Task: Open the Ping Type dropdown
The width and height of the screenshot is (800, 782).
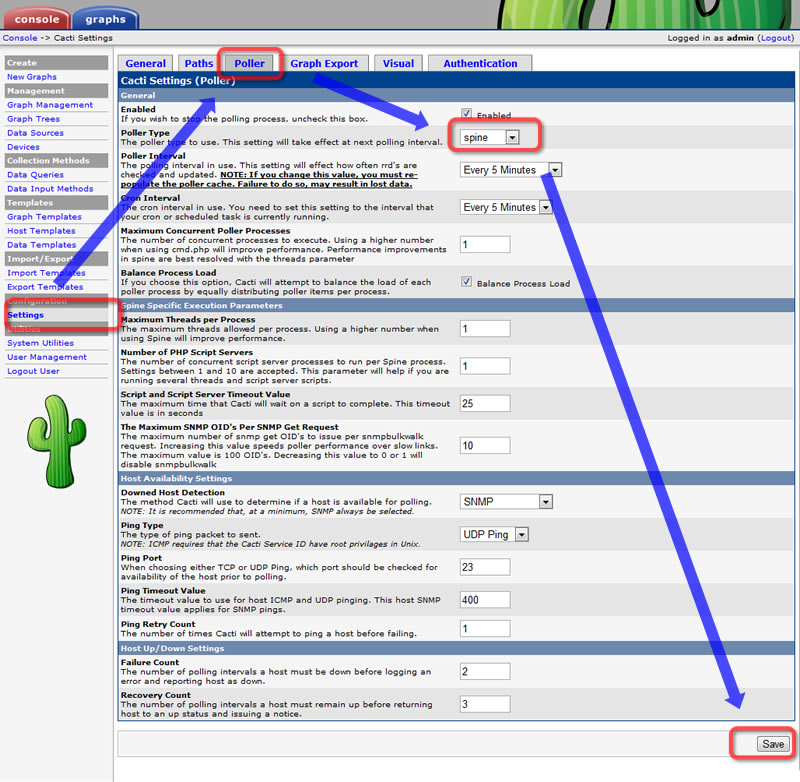Action: [x=493, y=534]
